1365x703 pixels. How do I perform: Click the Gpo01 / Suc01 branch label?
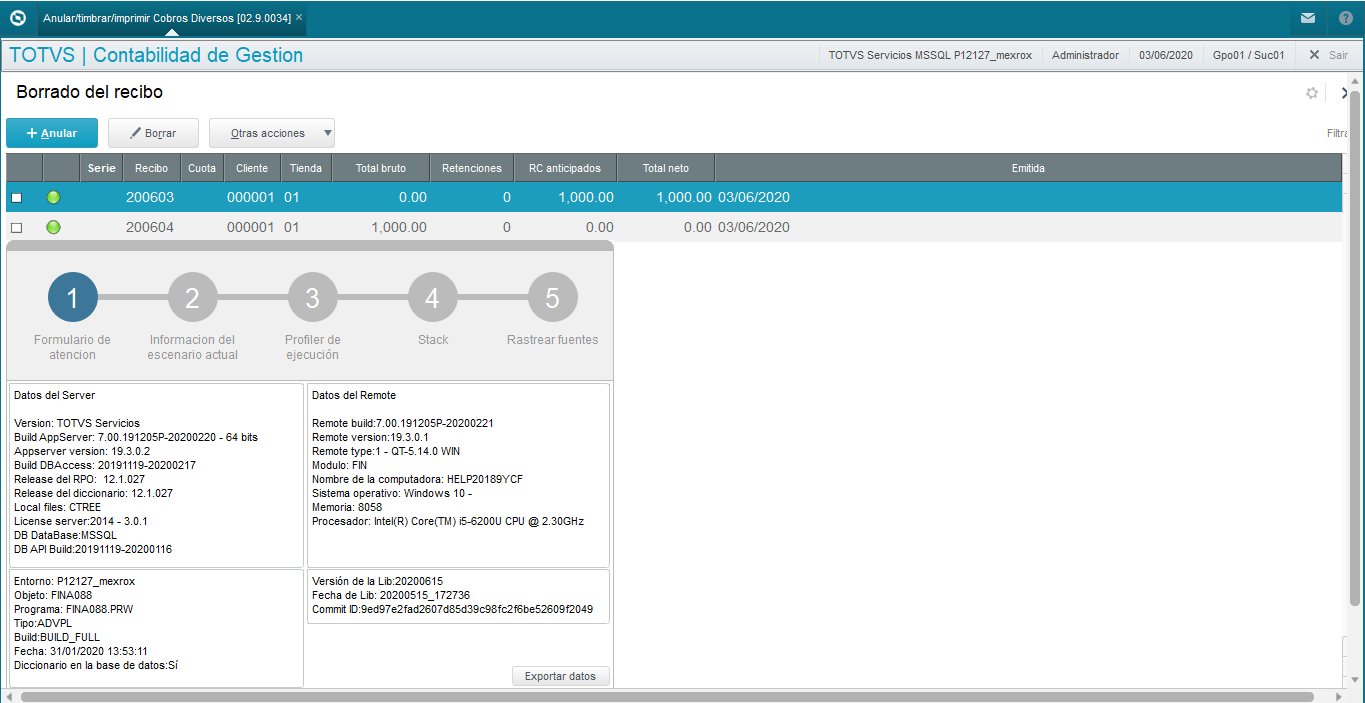tap(1248, 55)
